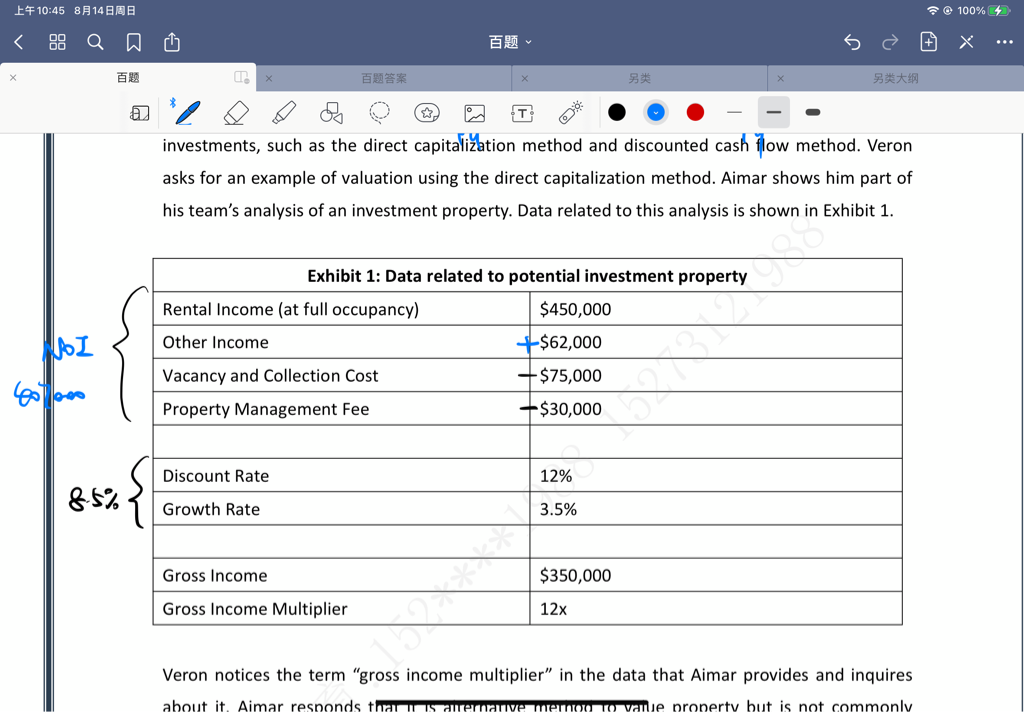Select the Lasso tool
Viewport: 1024px width, 712px height.
[379, 112]
